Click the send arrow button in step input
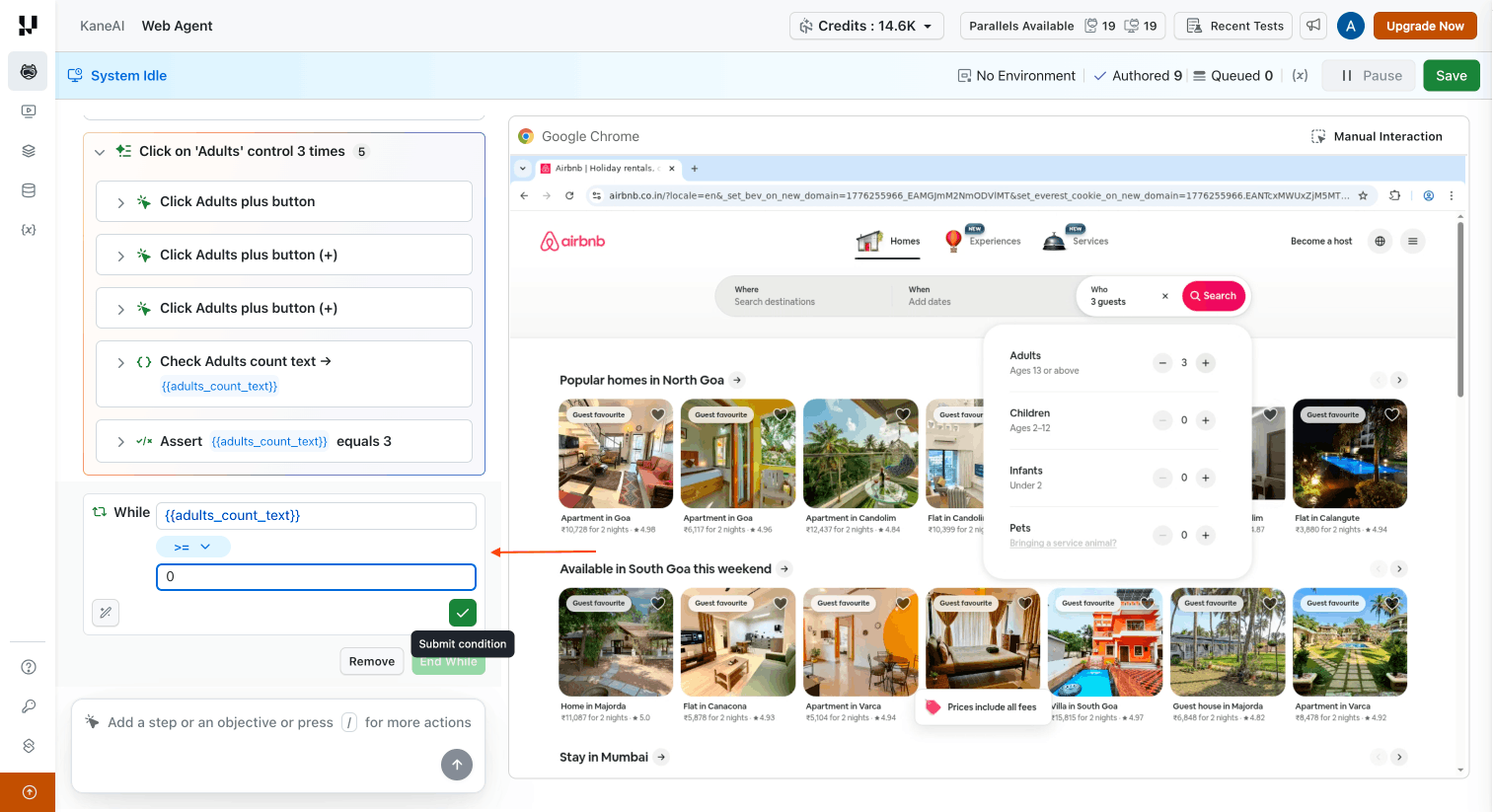 [x=456, y=765]
